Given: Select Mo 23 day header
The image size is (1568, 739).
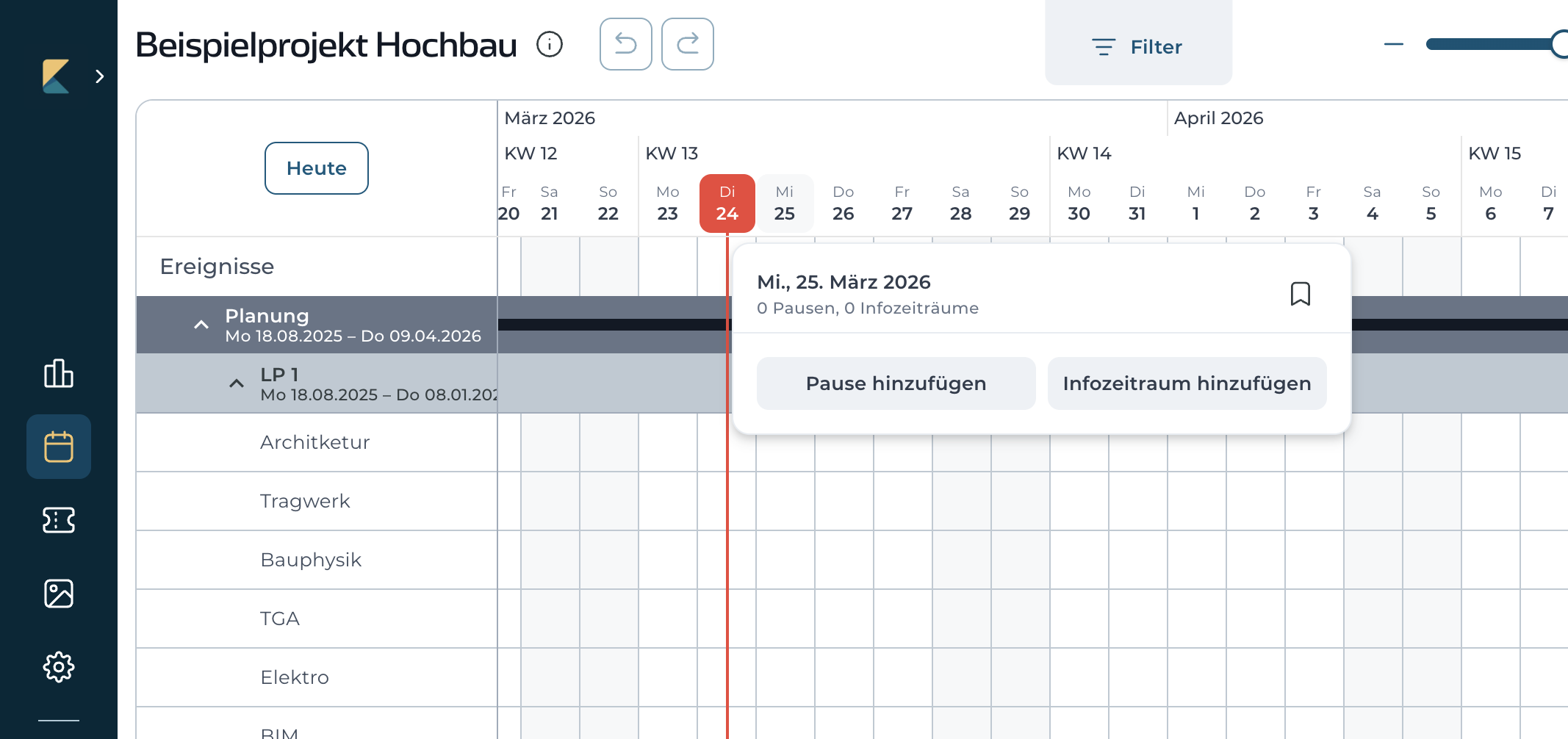Looking at the screenshot, I should coord(668,203).
